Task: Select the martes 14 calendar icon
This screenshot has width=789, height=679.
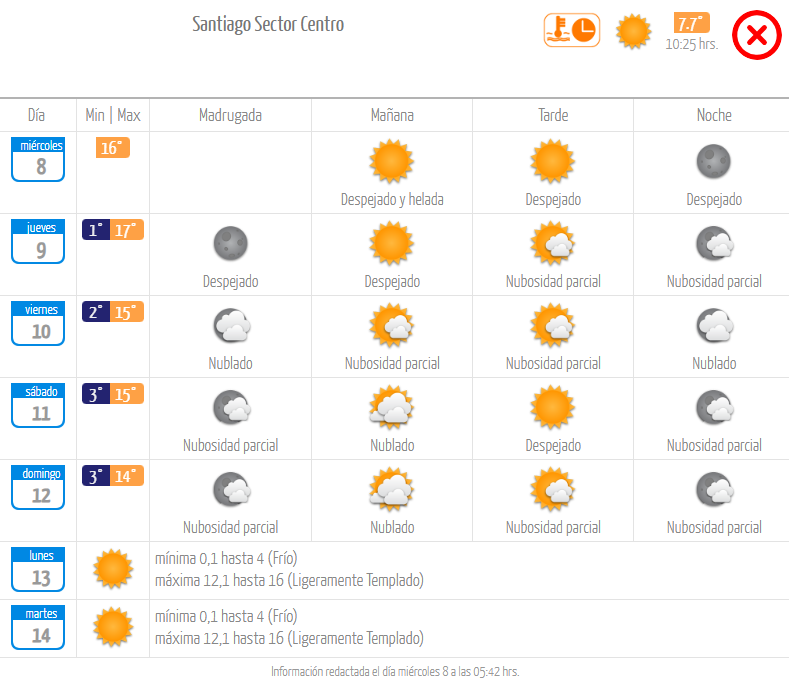Action: coord(38,627)
